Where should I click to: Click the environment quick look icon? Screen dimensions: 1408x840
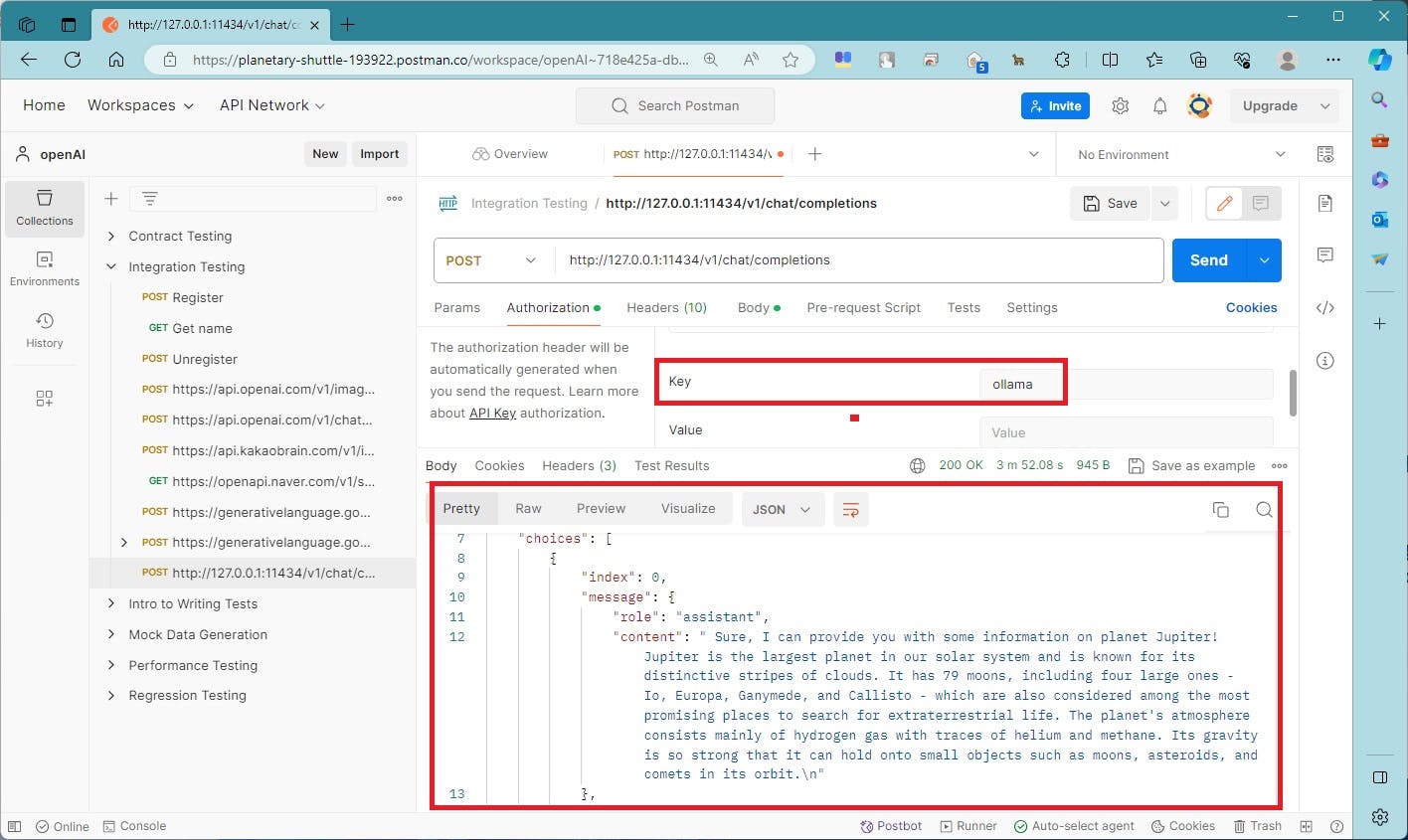coord(1324,154)
